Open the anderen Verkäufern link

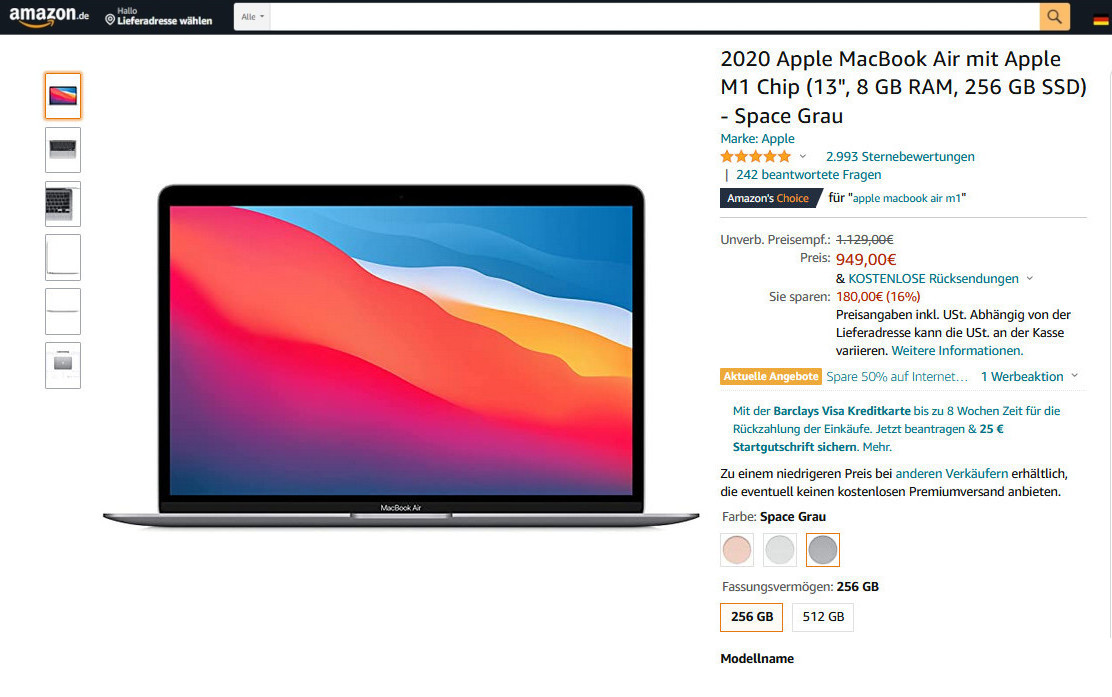(952, 474)
